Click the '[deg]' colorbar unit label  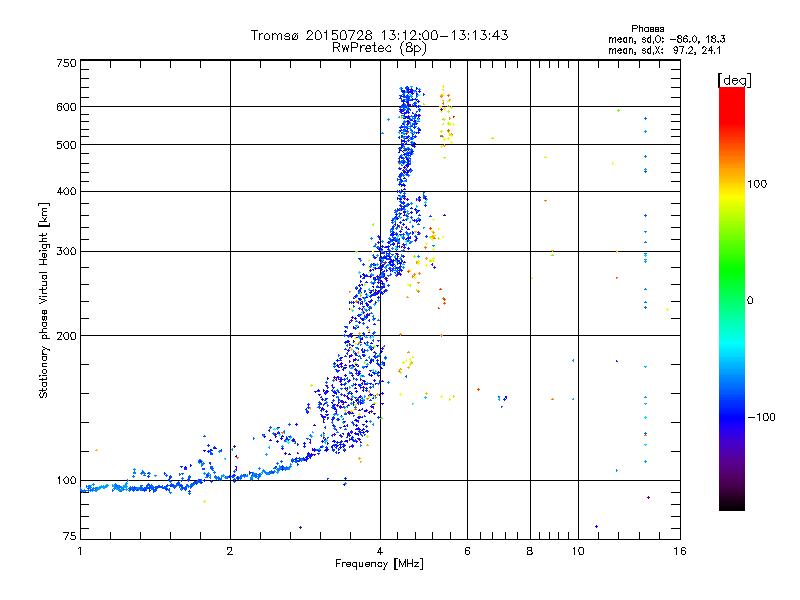tap(734, 81)
